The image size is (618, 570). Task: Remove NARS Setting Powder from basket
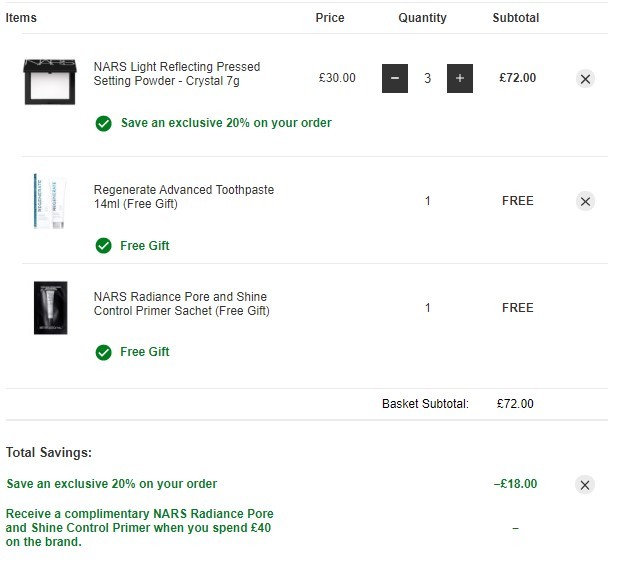585,79
